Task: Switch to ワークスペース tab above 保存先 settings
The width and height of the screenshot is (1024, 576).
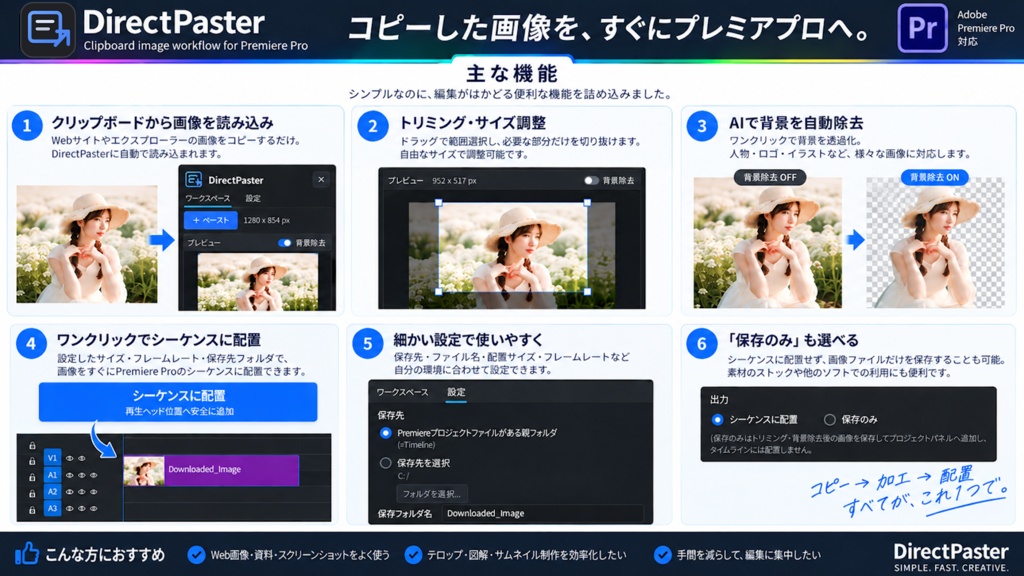Action: pos(402,392)
